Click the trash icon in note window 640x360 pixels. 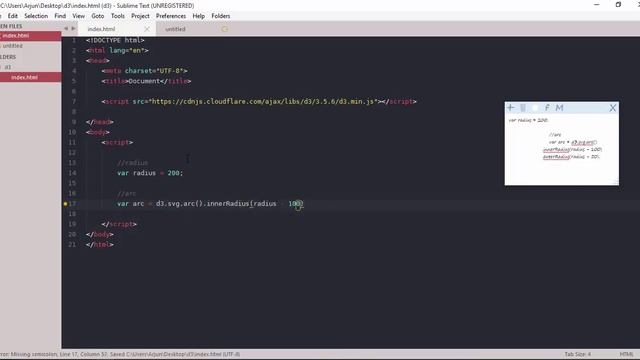523,108
